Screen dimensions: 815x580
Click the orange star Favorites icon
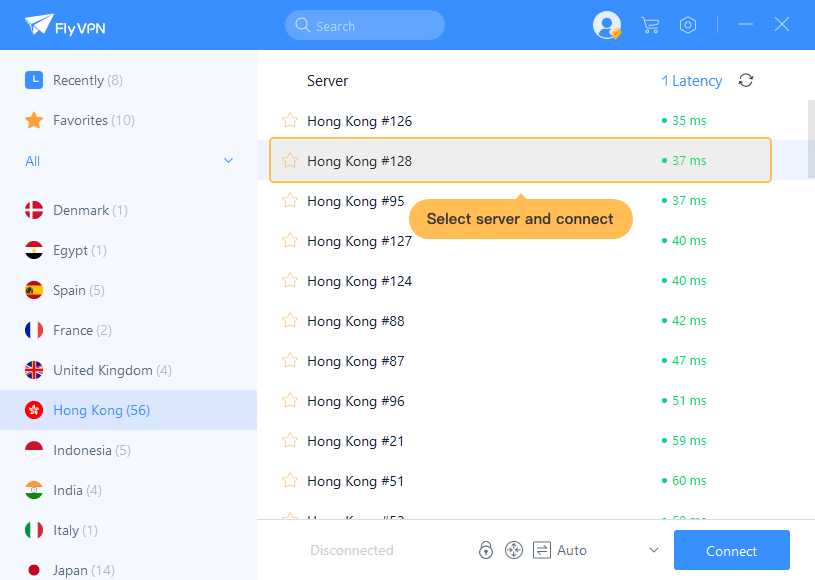pos(34,120)
